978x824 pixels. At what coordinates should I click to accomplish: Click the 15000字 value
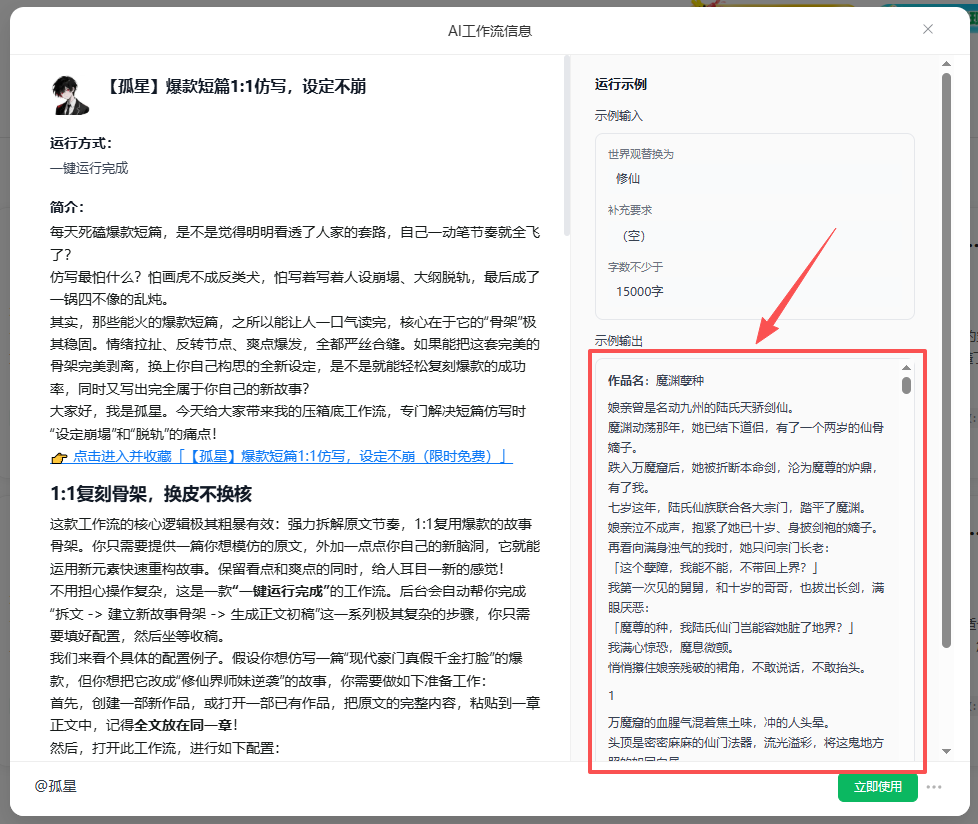[639, 291]
